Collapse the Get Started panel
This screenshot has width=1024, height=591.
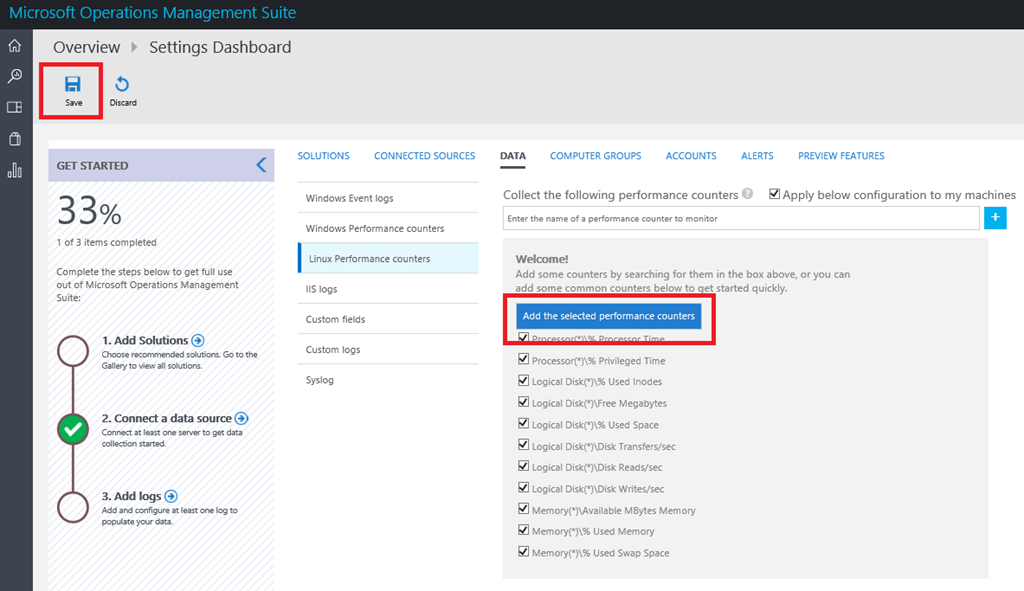point(261,165)
